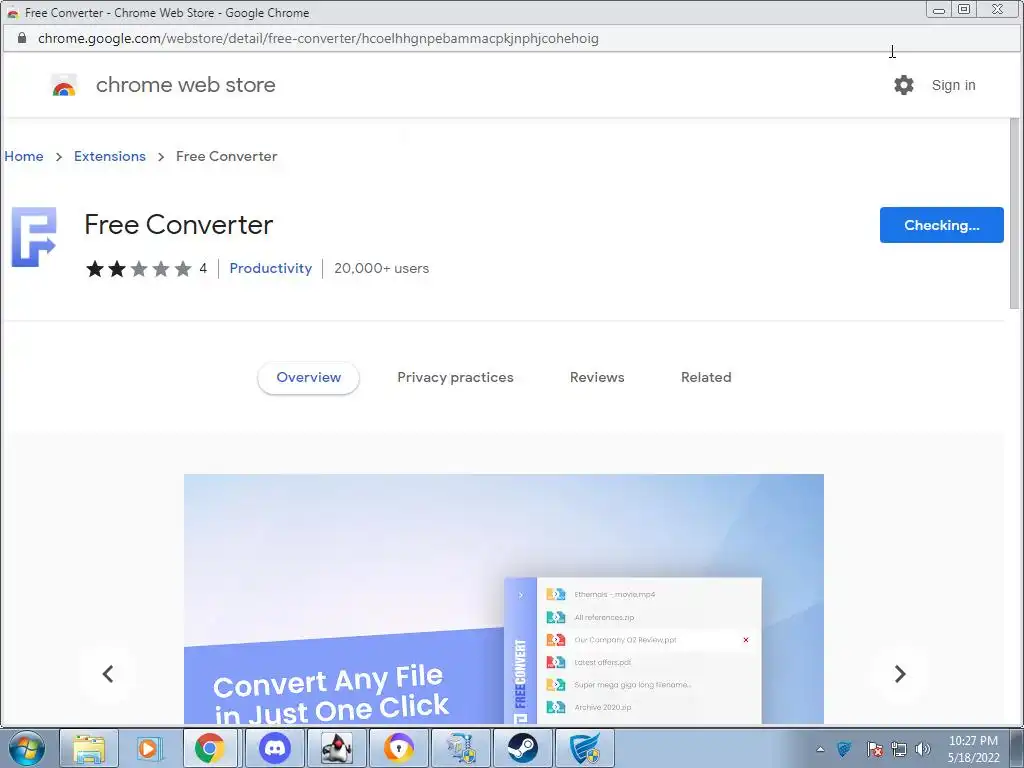Click the 'Free Converter' breadcrumb text
Image resolution: width=1024 pixels, height=768 pixels.
[227, 156]
